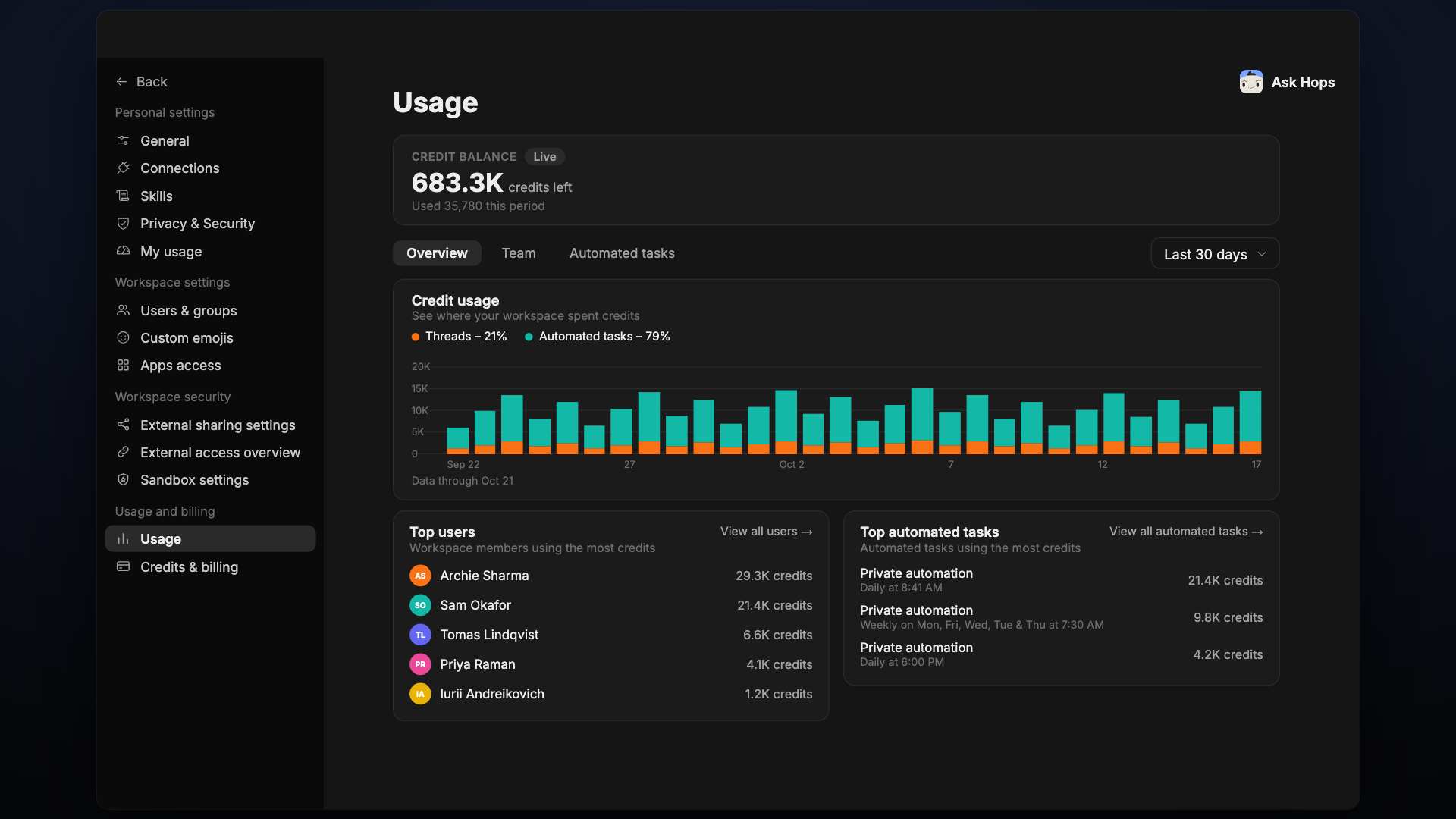1456x819 pixels.
Task: Switch to the Overview tab
Action: coord(437,253)
